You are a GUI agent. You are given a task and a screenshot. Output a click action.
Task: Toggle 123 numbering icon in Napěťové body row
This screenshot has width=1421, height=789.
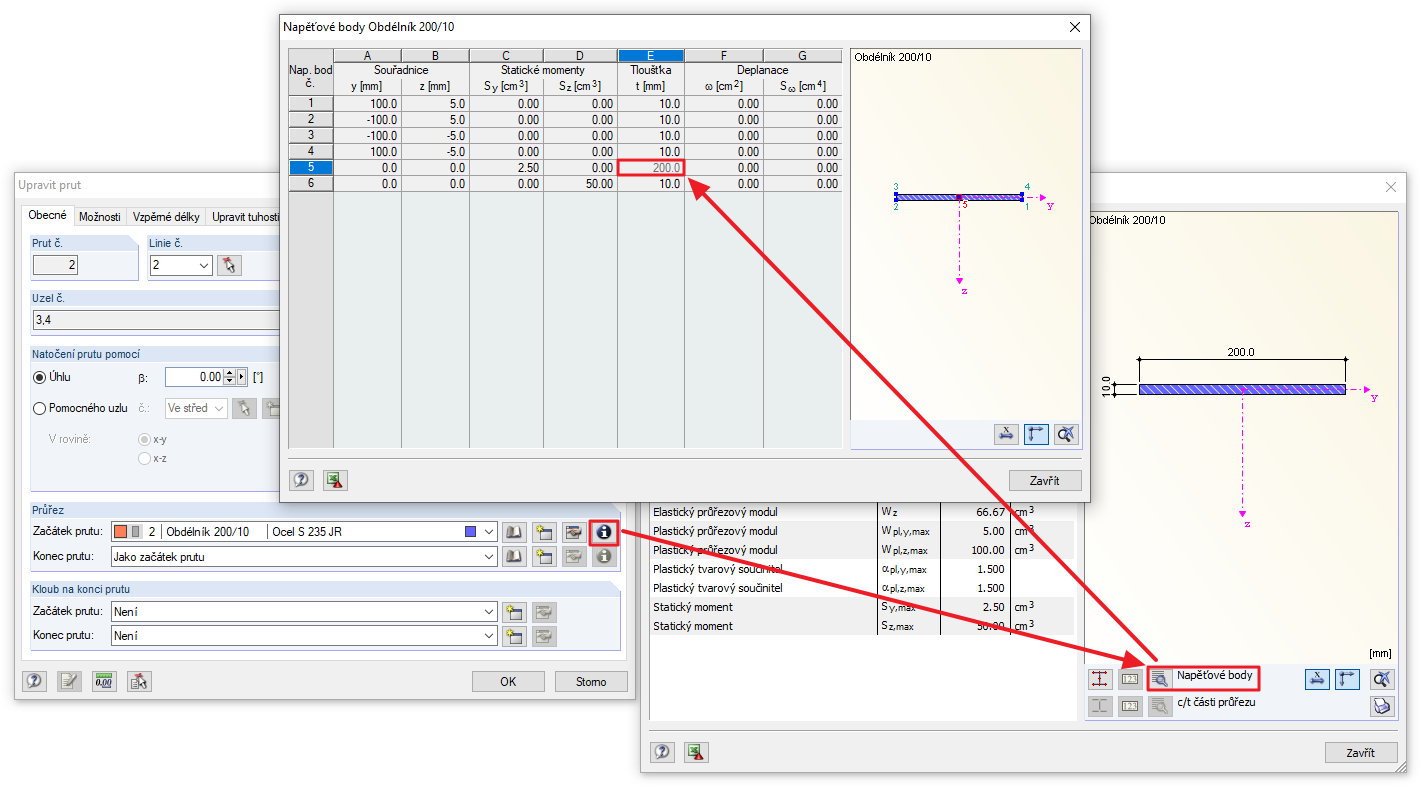(x=1130, y=679)
